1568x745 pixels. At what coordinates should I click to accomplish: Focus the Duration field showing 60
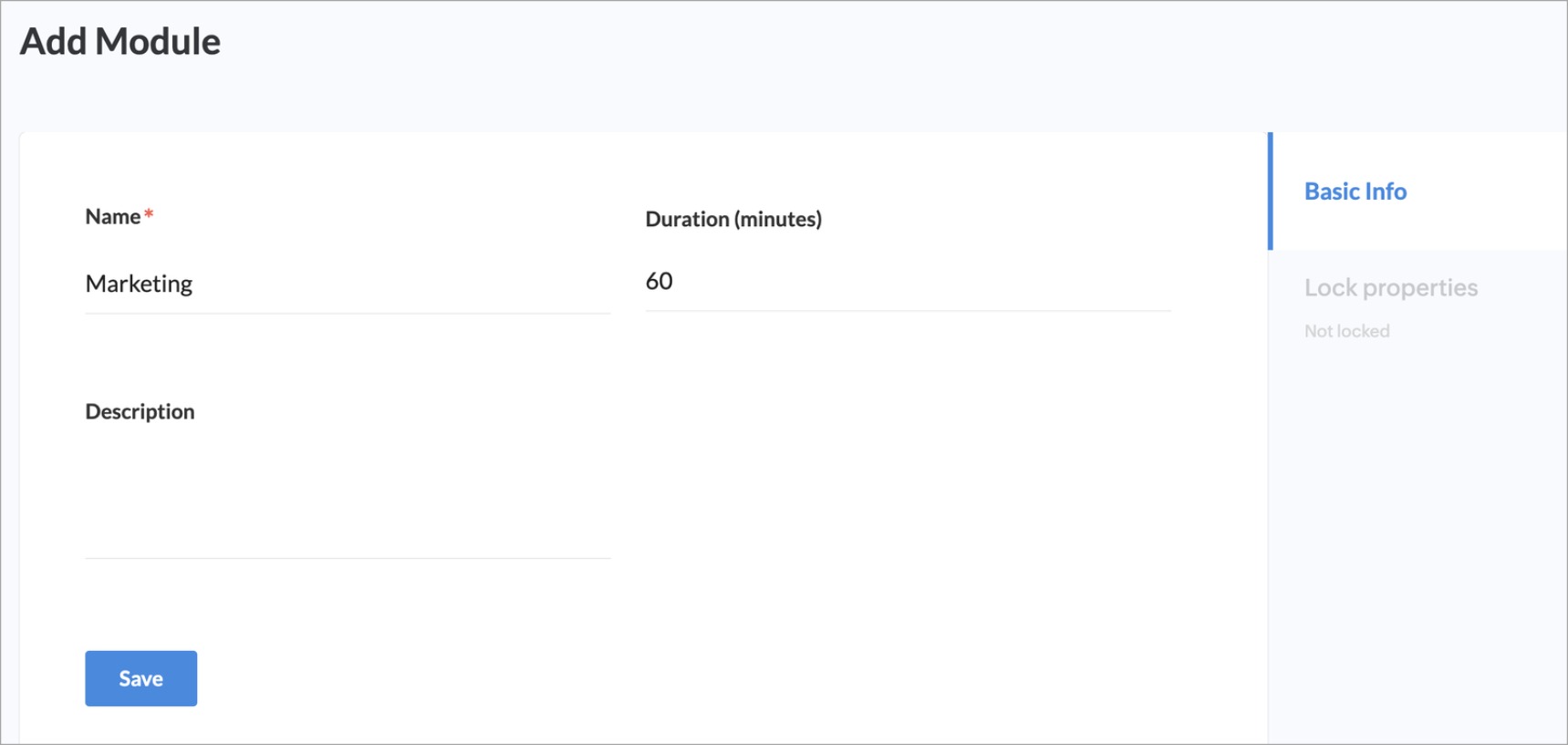point(908,281)
